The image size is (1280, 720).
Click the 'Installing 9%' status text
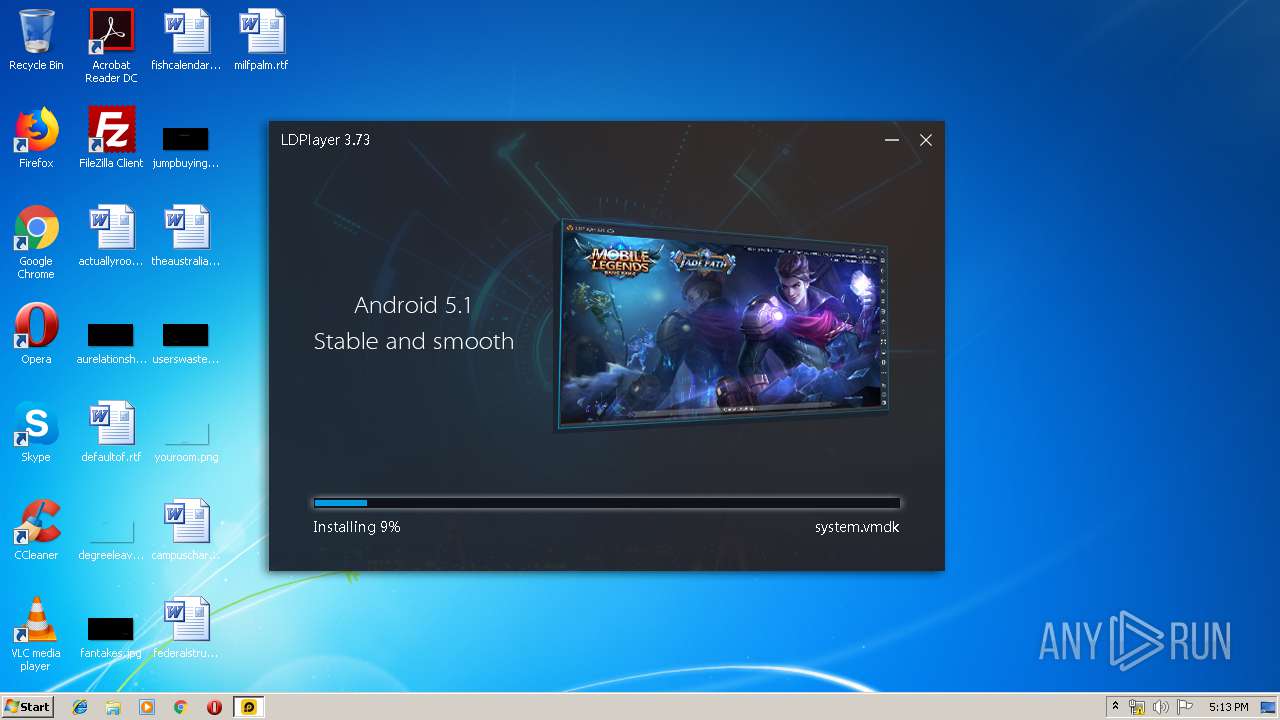click(x=357, y=527)
